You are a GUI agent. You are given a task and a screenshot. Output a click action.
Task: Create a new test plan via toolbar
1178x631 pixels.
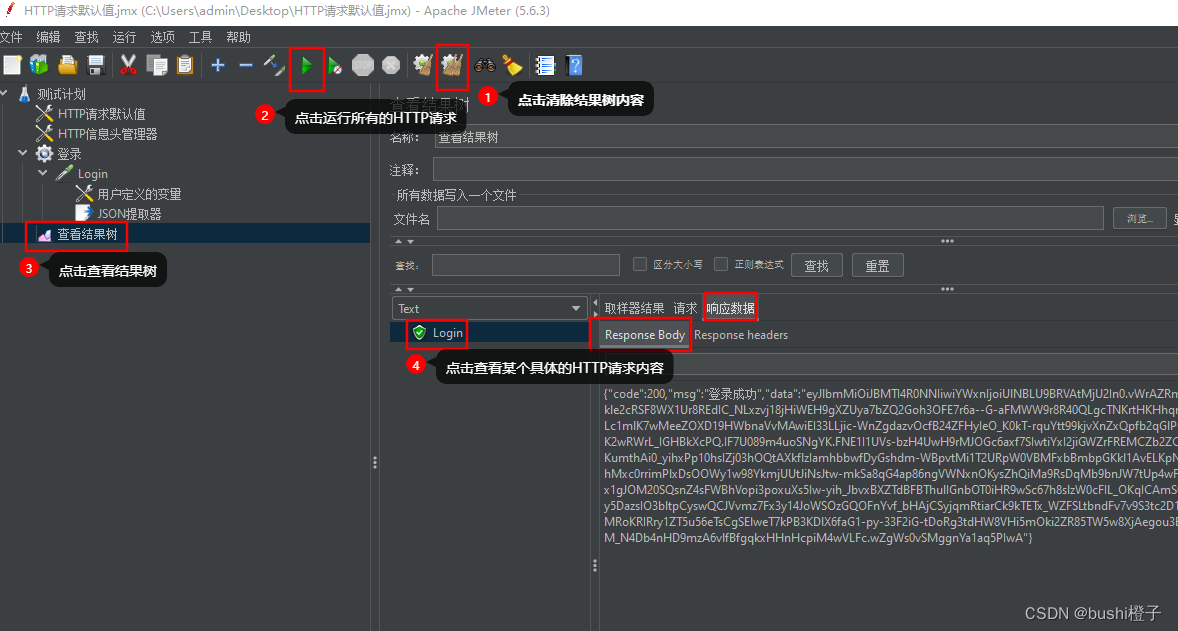(13, 65)
